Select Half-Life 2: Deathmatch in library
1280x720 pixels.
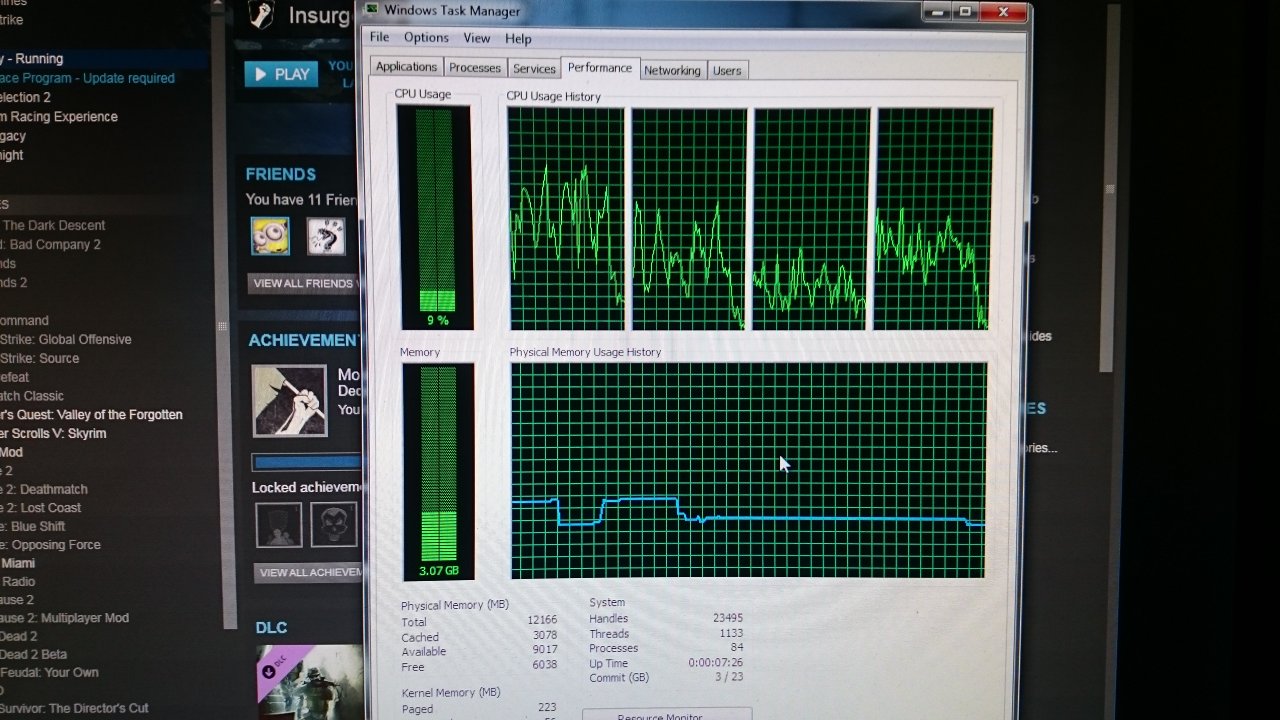click(44, 489)
